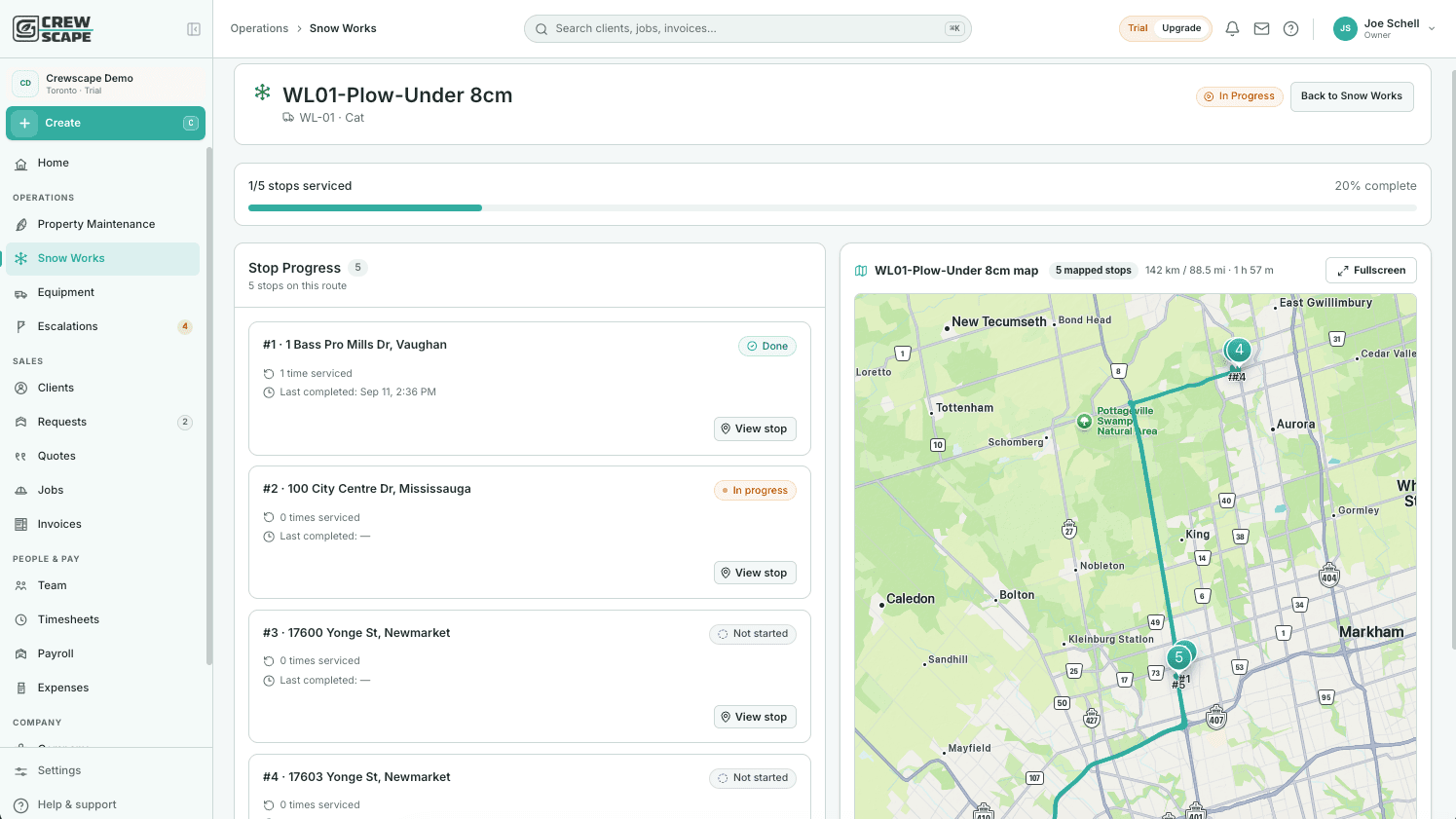
Task: Open the mail inbox icon
Action: pos(1261,29)
